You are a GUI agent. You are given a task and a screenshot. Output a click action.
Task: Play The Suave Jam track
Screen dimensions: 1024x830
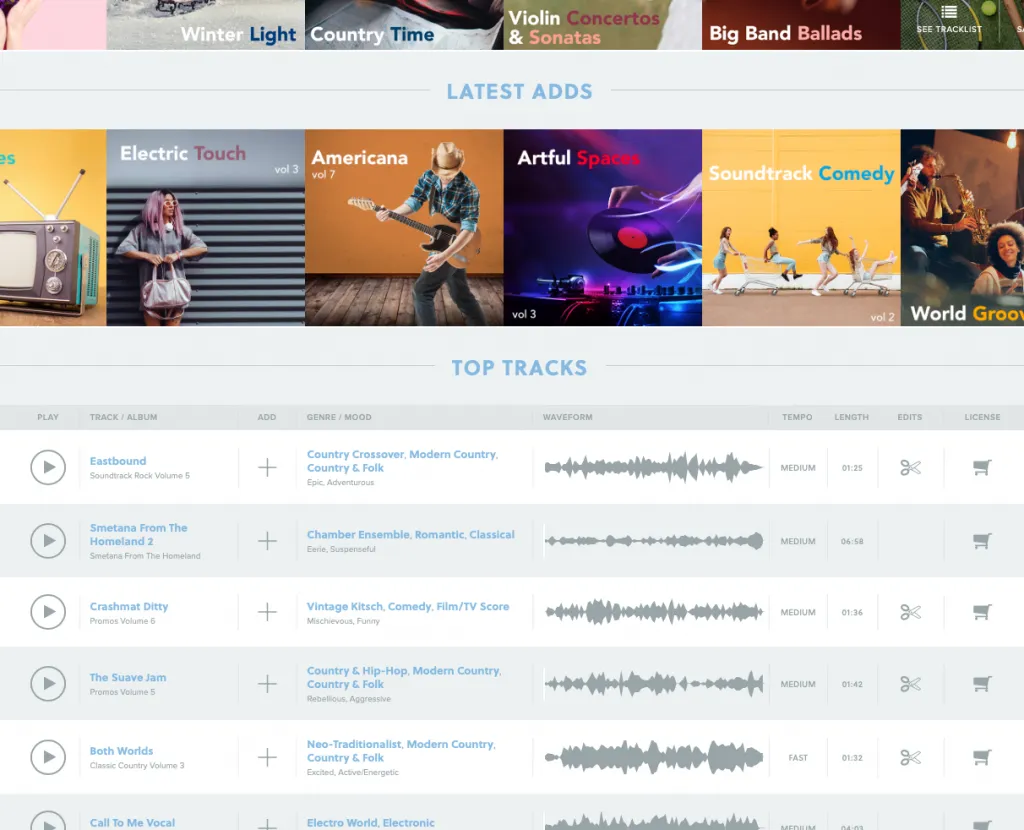pos(48,684)
